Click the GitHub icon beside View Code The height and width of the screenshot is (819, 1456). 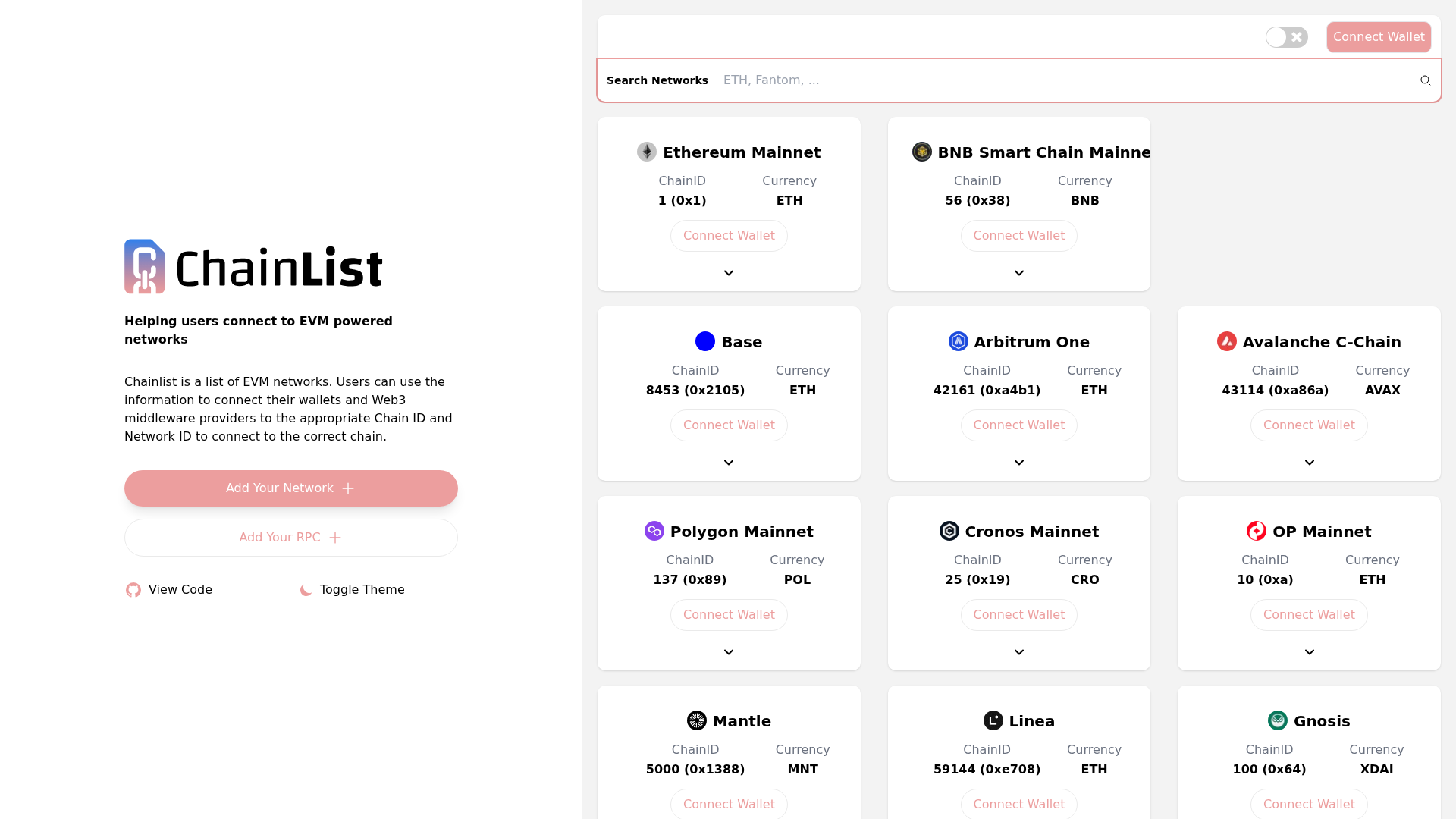point(133,590)
